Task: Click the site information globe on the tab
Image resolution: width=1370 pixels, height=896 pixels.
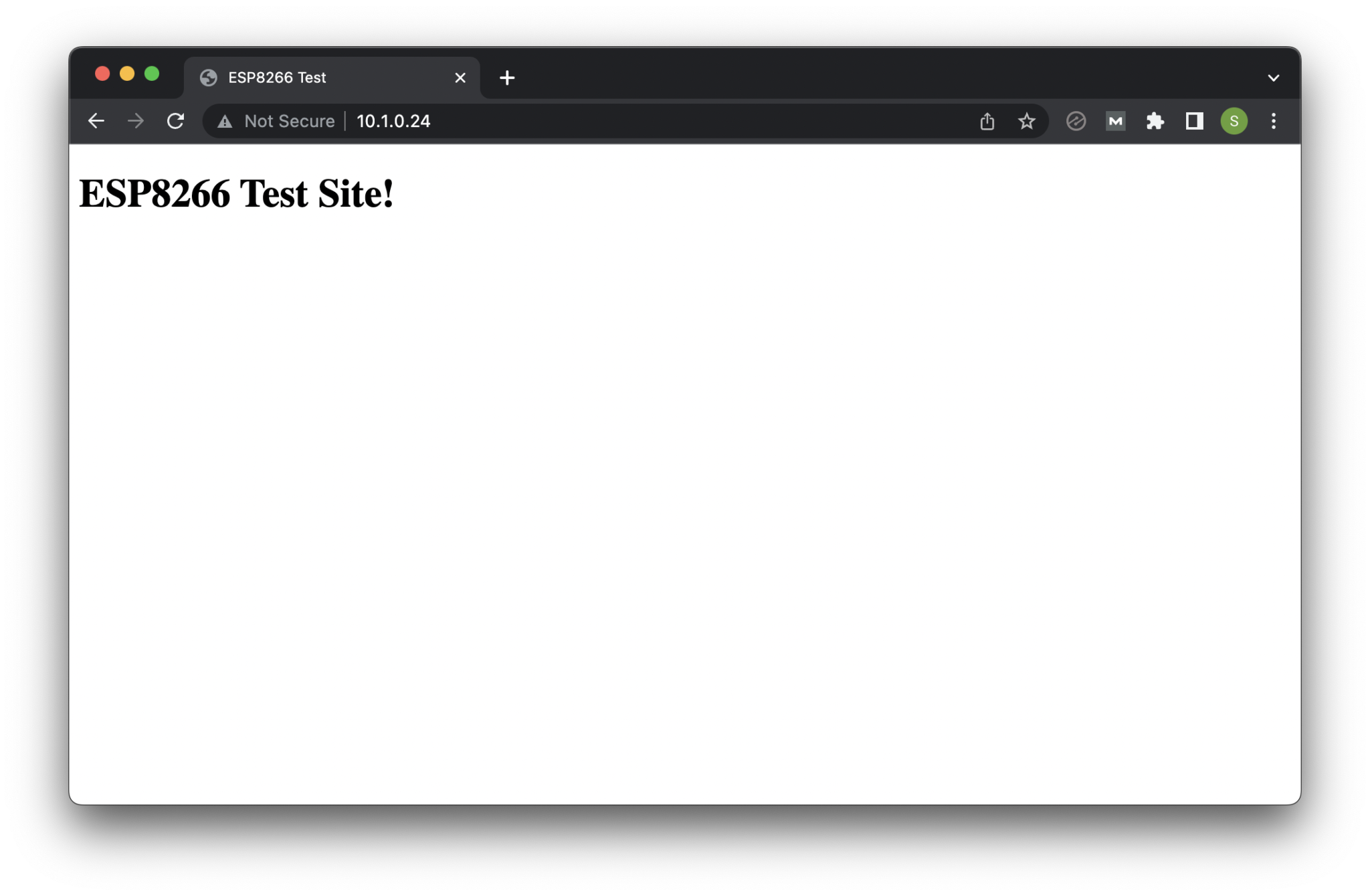Action: 208,77
